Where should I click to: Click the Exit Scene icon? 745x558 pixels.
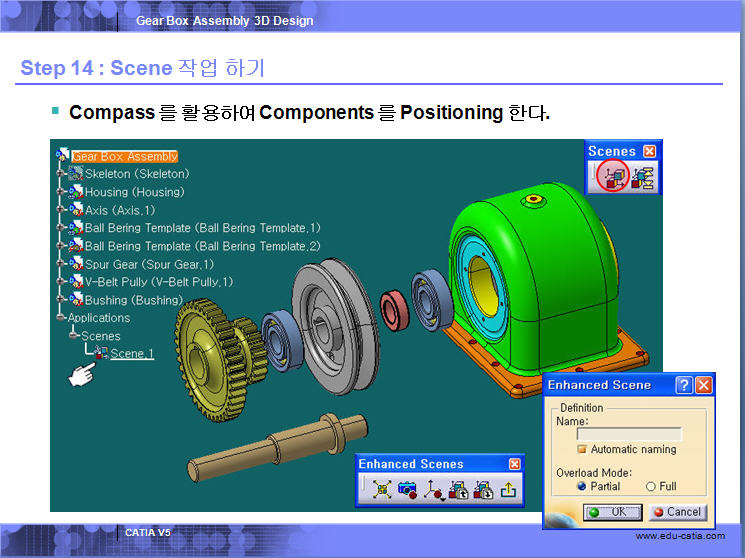508,489
